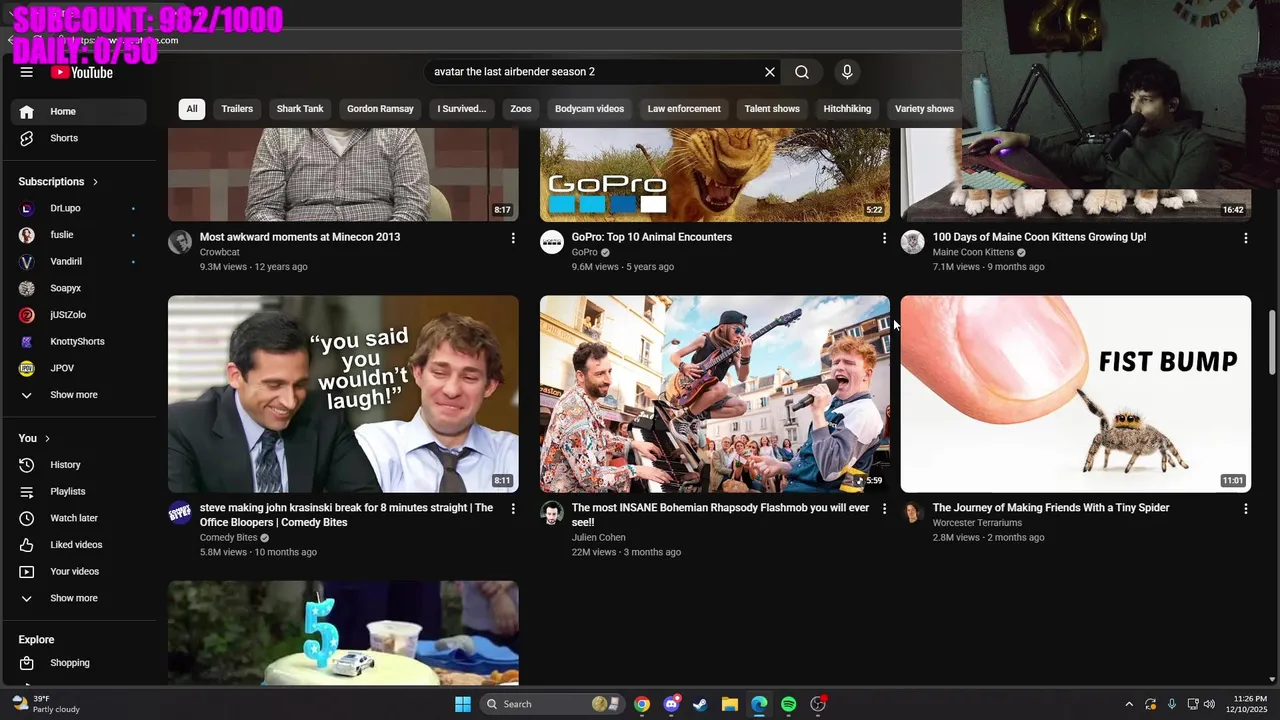Visit Worcester Terrariums channel name
The height and width of the screenshot is (720, 1280).
[x=977, y=523]
